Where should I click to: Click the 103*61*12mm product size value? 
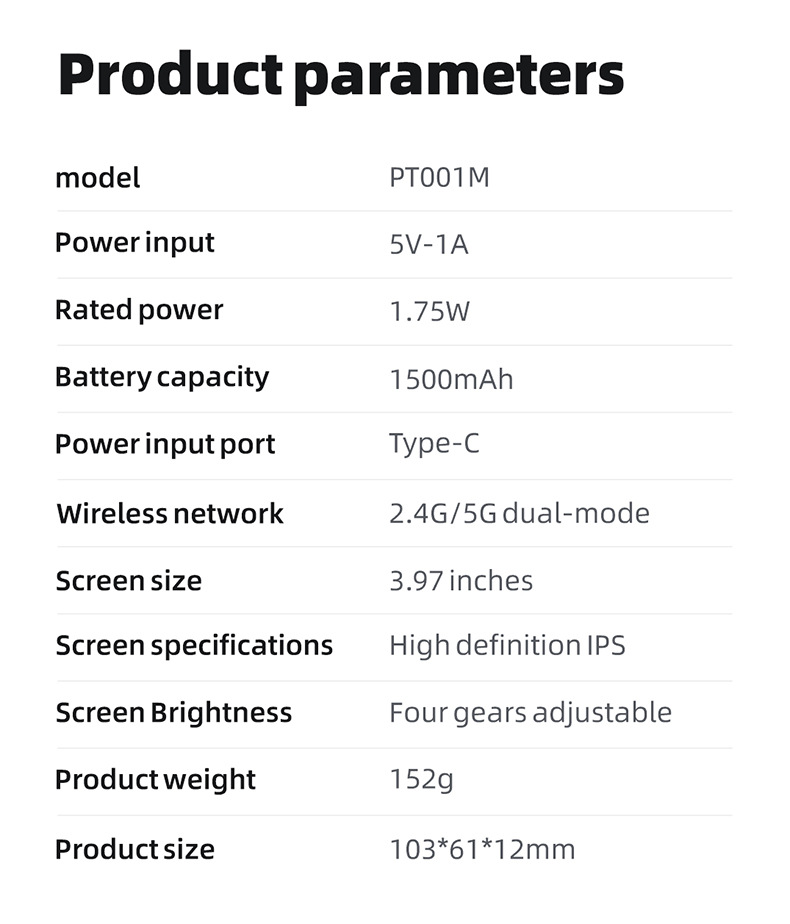coord(482,850)
